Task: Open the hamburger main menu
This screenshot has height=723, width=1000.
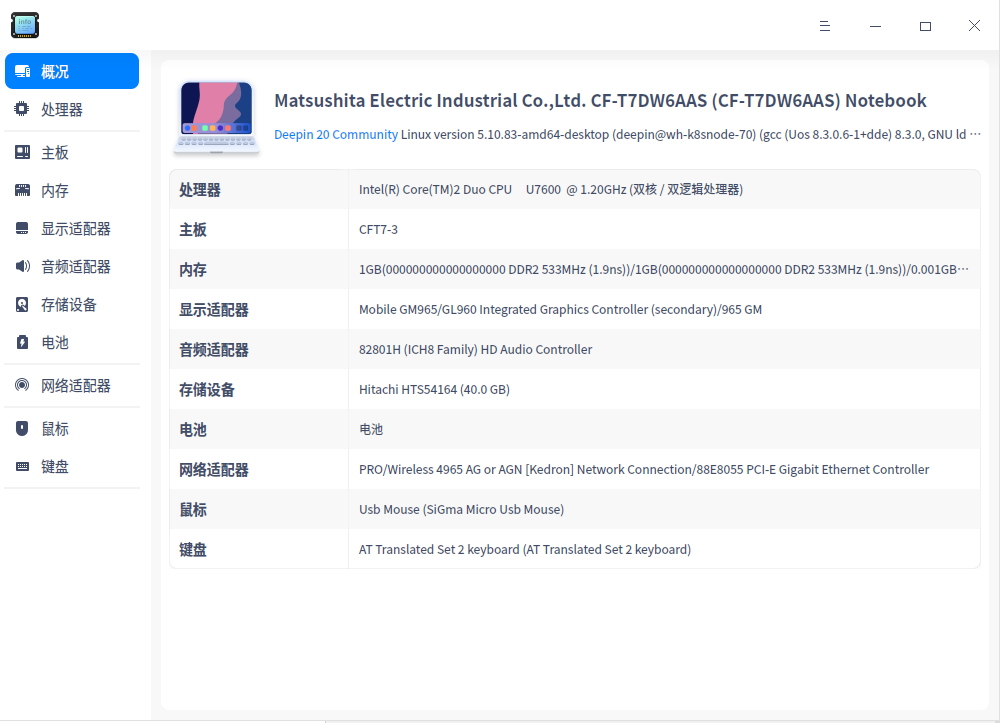Action: coord(824,26)
